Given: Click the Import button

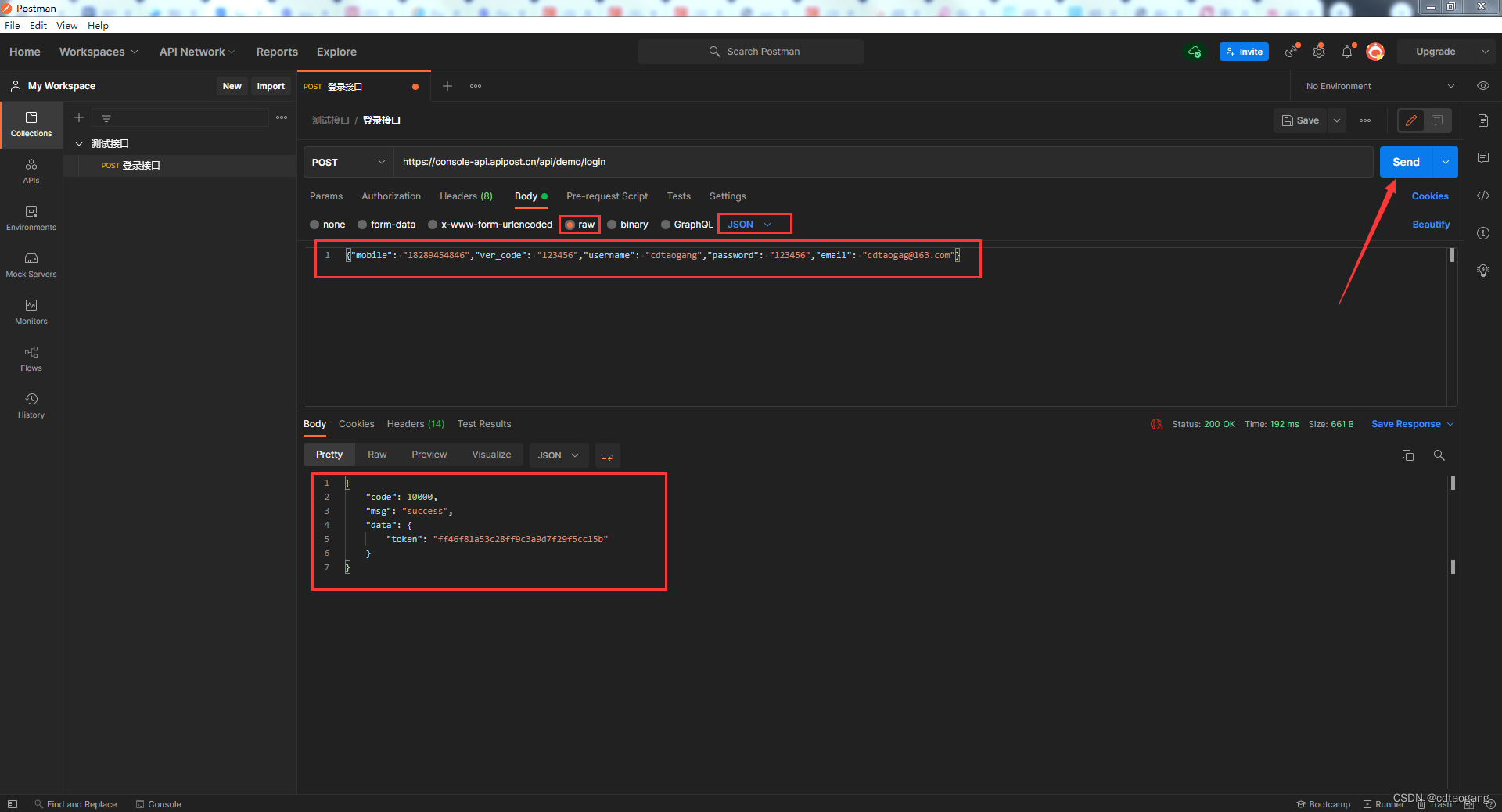Looking at the screenshot, I should (x=271, y=86).
